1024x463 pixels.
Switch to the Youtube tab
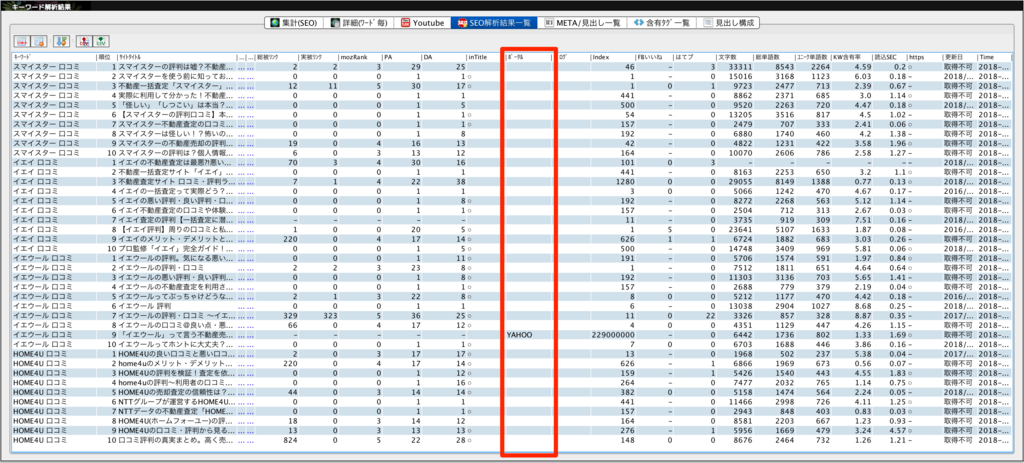(423, 22)
